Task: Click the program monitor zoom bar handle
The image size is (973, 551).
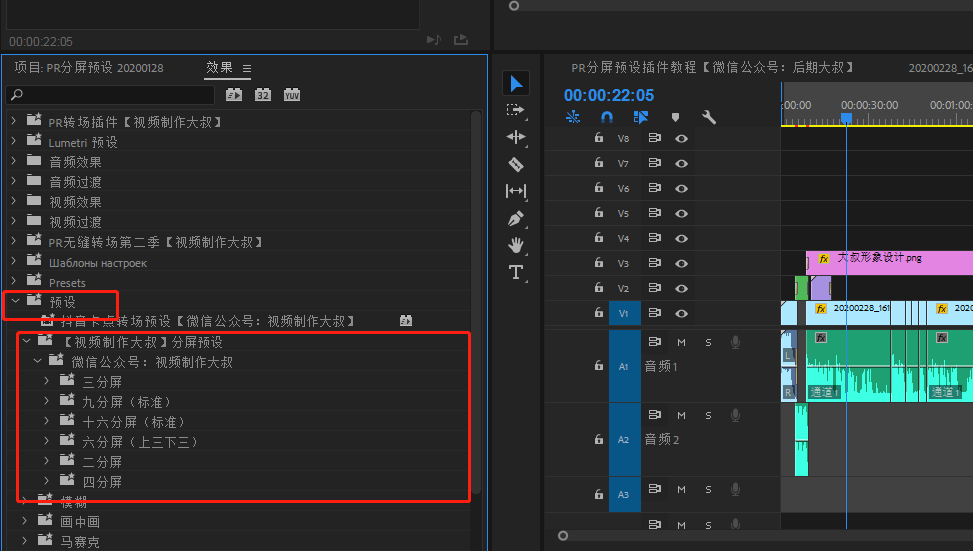Action: pyautogui.click(x=514, y=6)
